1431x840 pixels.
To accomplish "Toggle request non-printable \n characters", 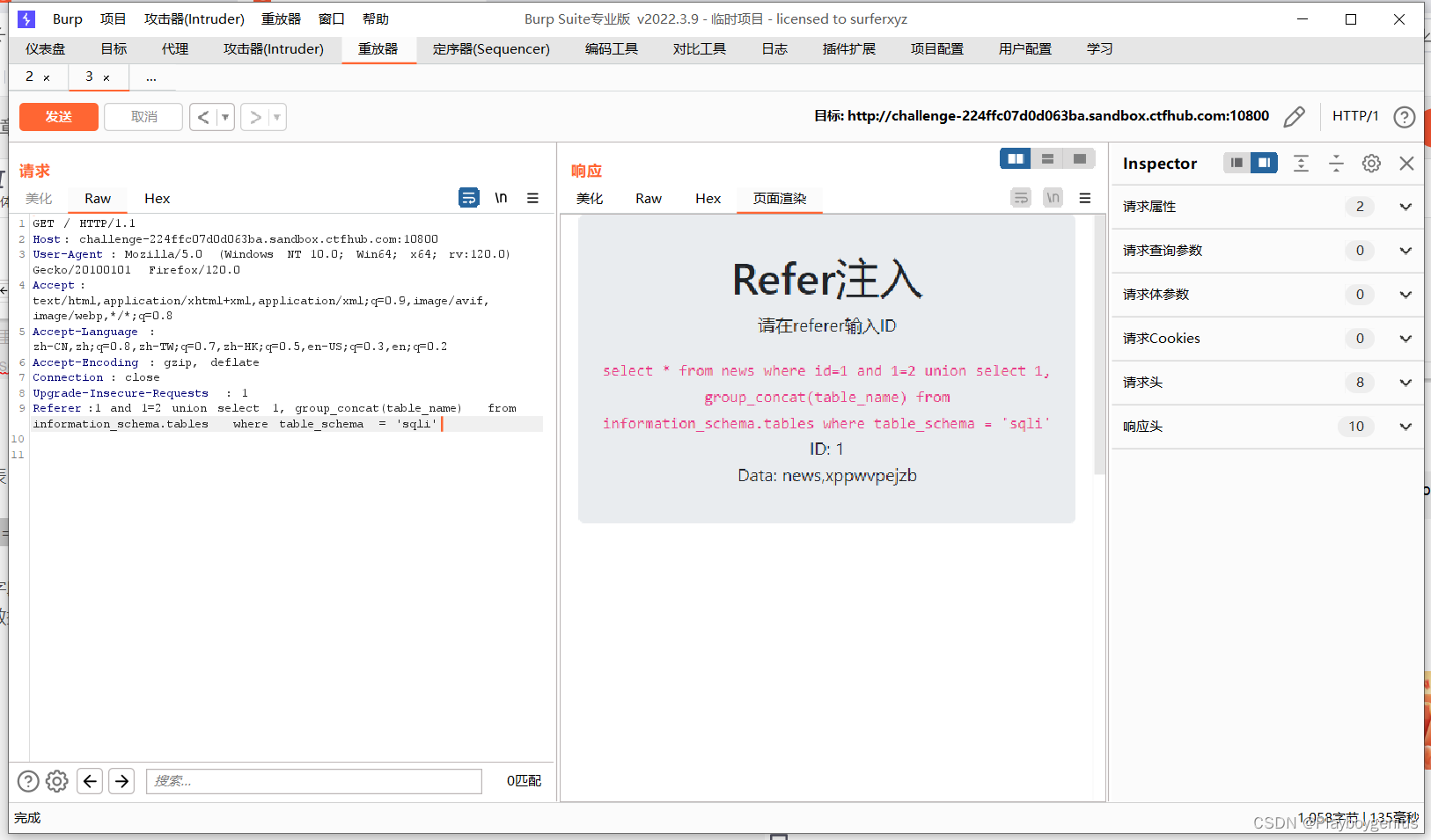I will click(x=501, y=198).
